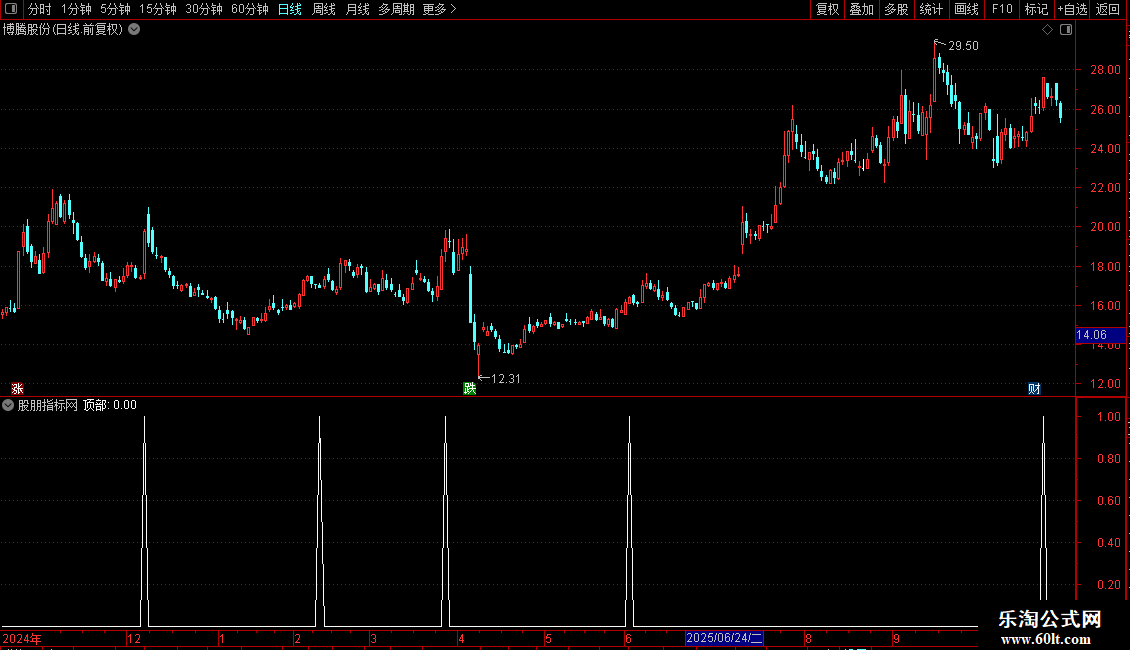Click month 9 on the time axis
Screen dimensions: 1130x650
tap(897, 638)
